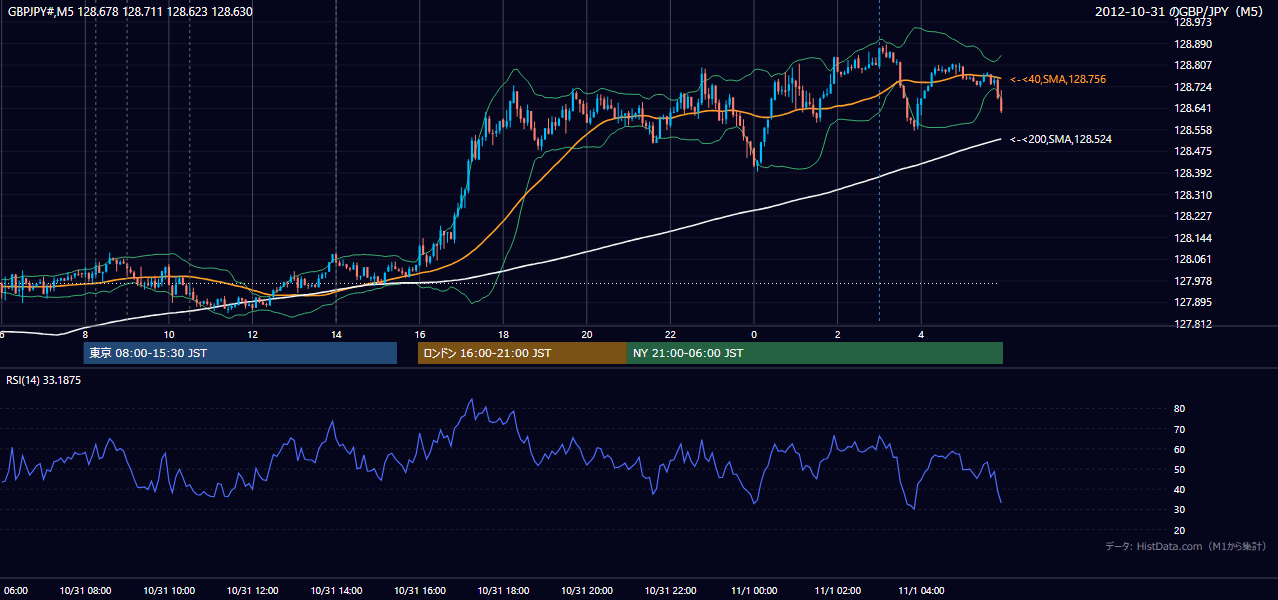
Task: Click price axis label 128.558
Action: coord(1192,130)
